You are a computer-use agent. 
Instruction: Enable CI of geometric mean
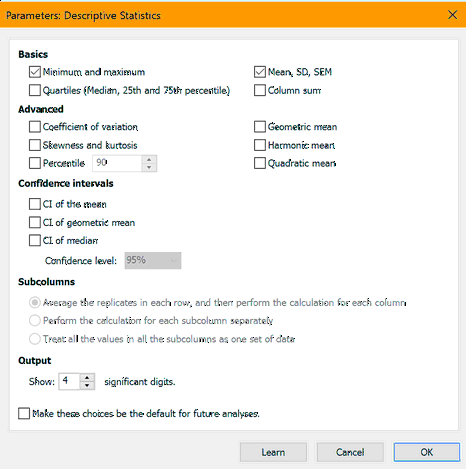35,222
